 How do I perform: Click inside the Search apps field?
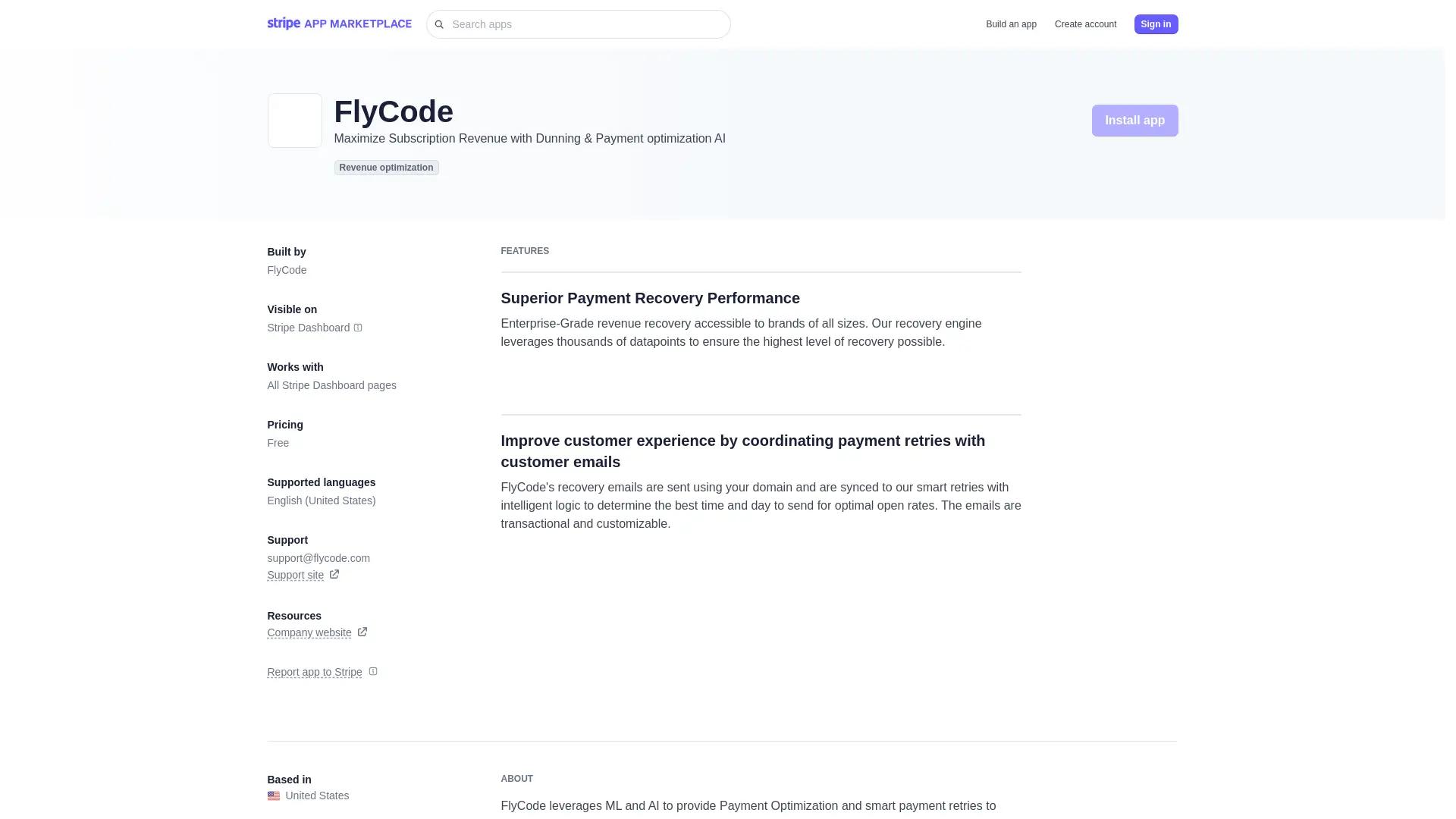(x=578, y=24)
